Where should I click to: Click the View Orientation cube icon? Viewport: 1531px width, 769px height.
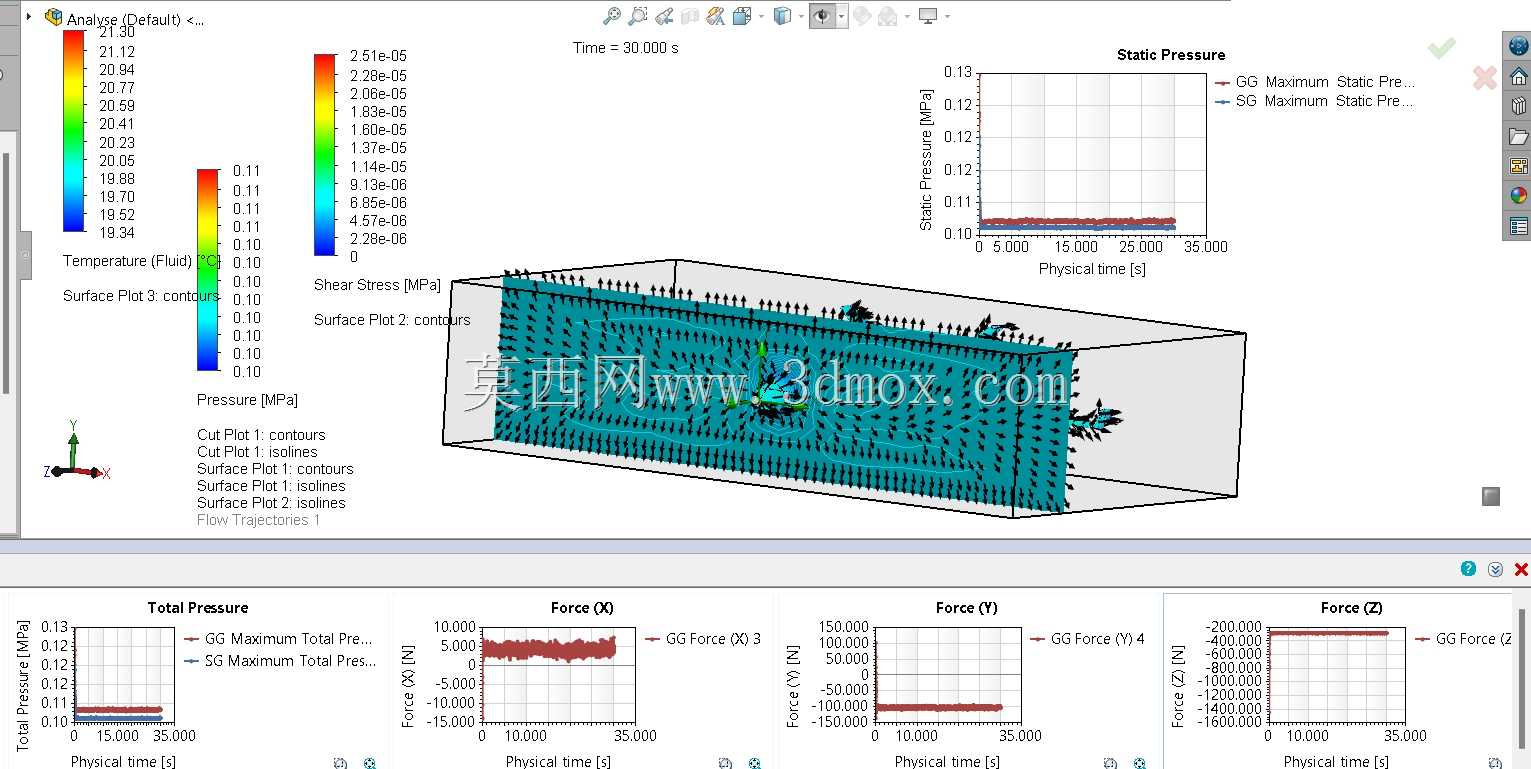coord(742,16)
